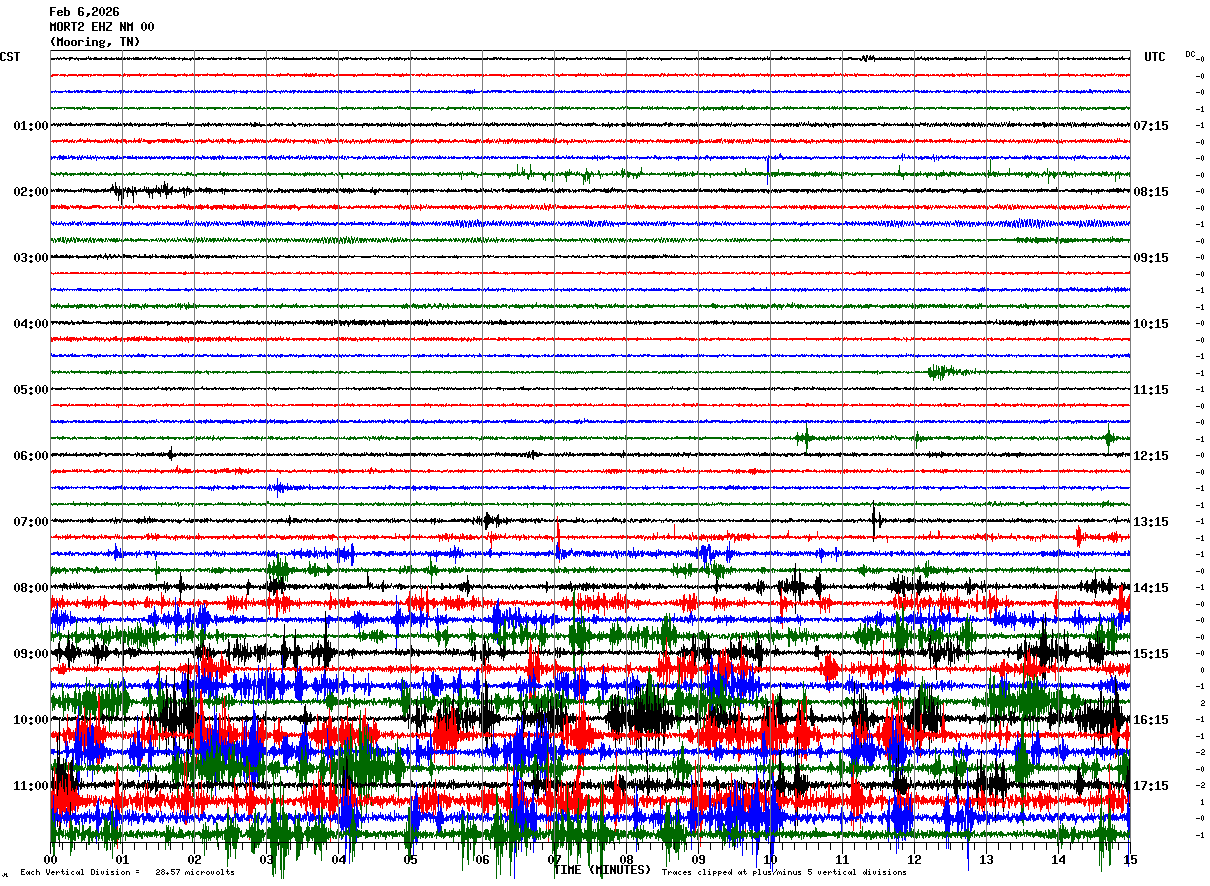The image size is (1210, 886).
Task: Select the 11:00 CST time marker
Action: click(x=31, y=786)
